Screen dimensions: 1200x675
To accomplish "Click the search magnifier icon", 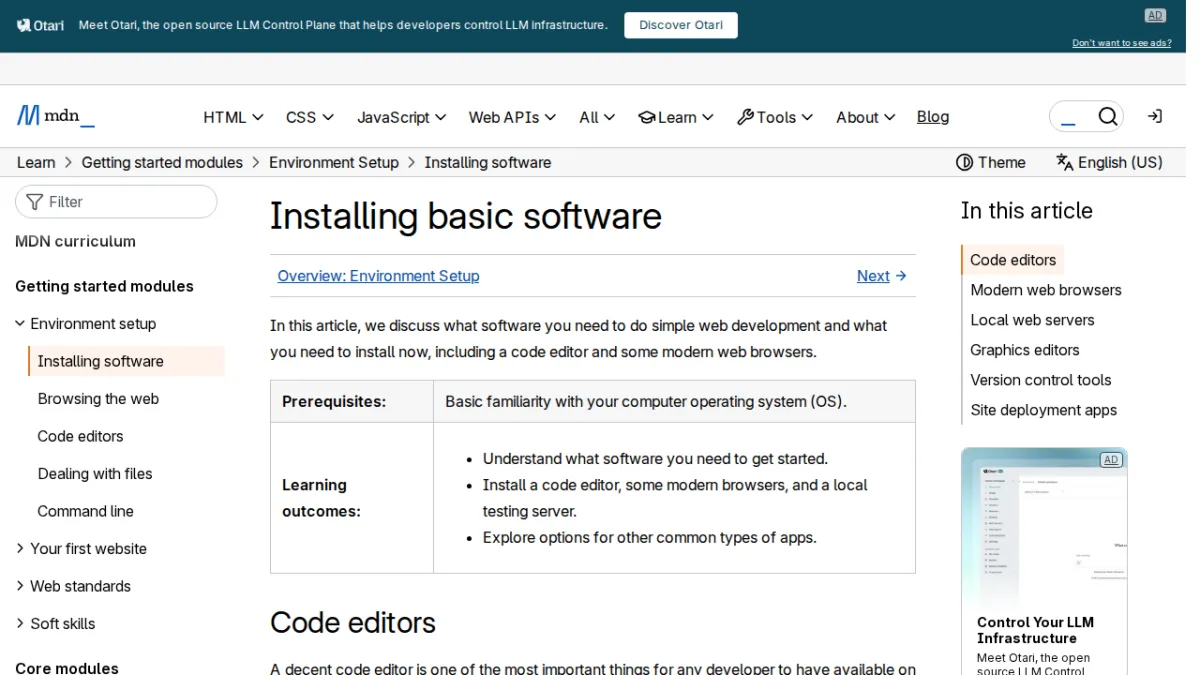I will 1107,117.
